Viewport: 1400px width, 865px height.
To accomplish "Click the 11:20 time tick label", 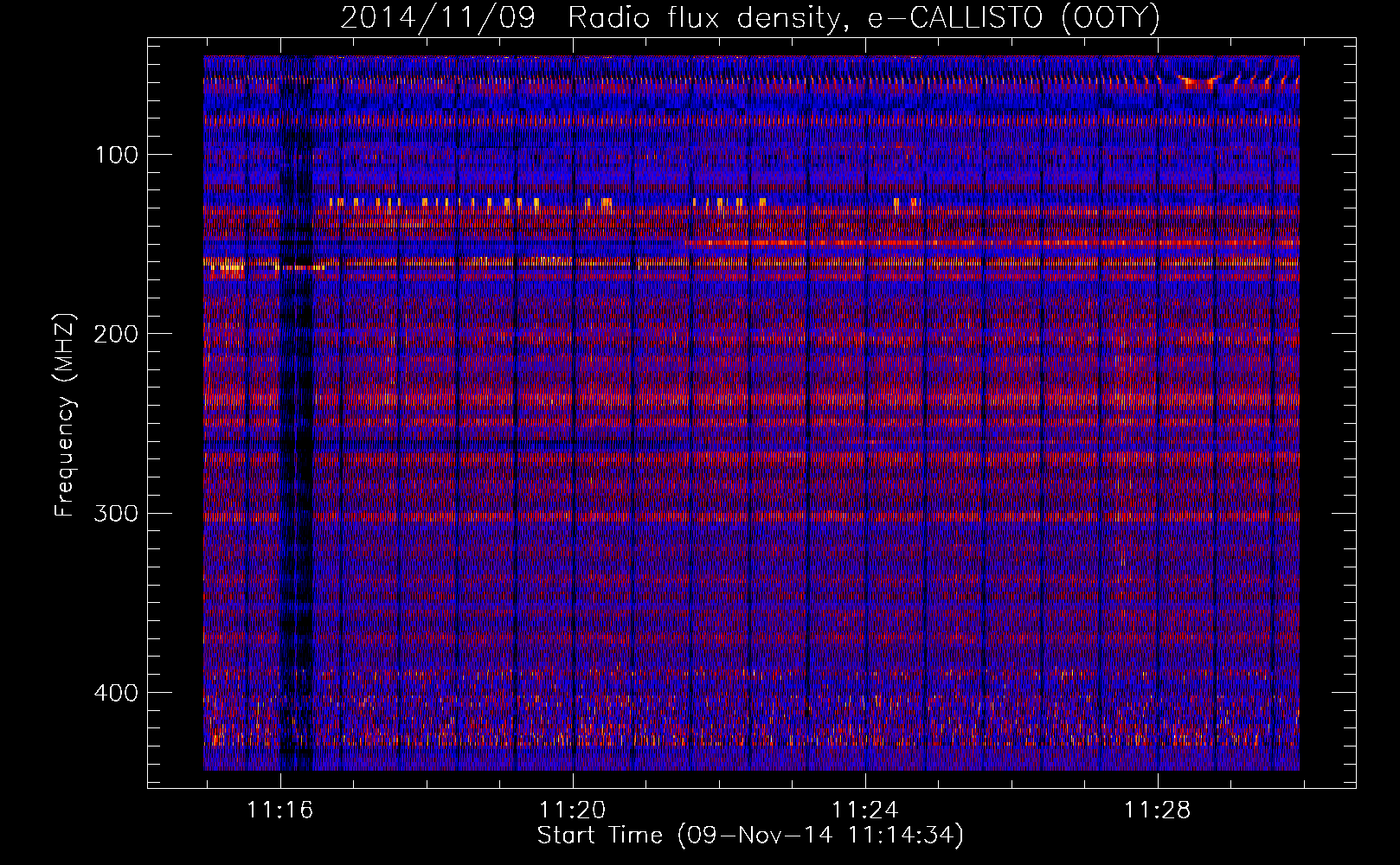I will [572, 811].
